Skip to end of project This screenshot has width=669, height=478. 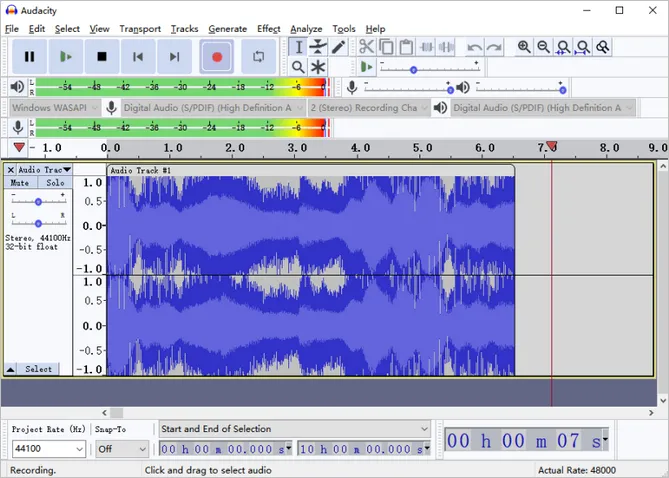tap(174, 56)
